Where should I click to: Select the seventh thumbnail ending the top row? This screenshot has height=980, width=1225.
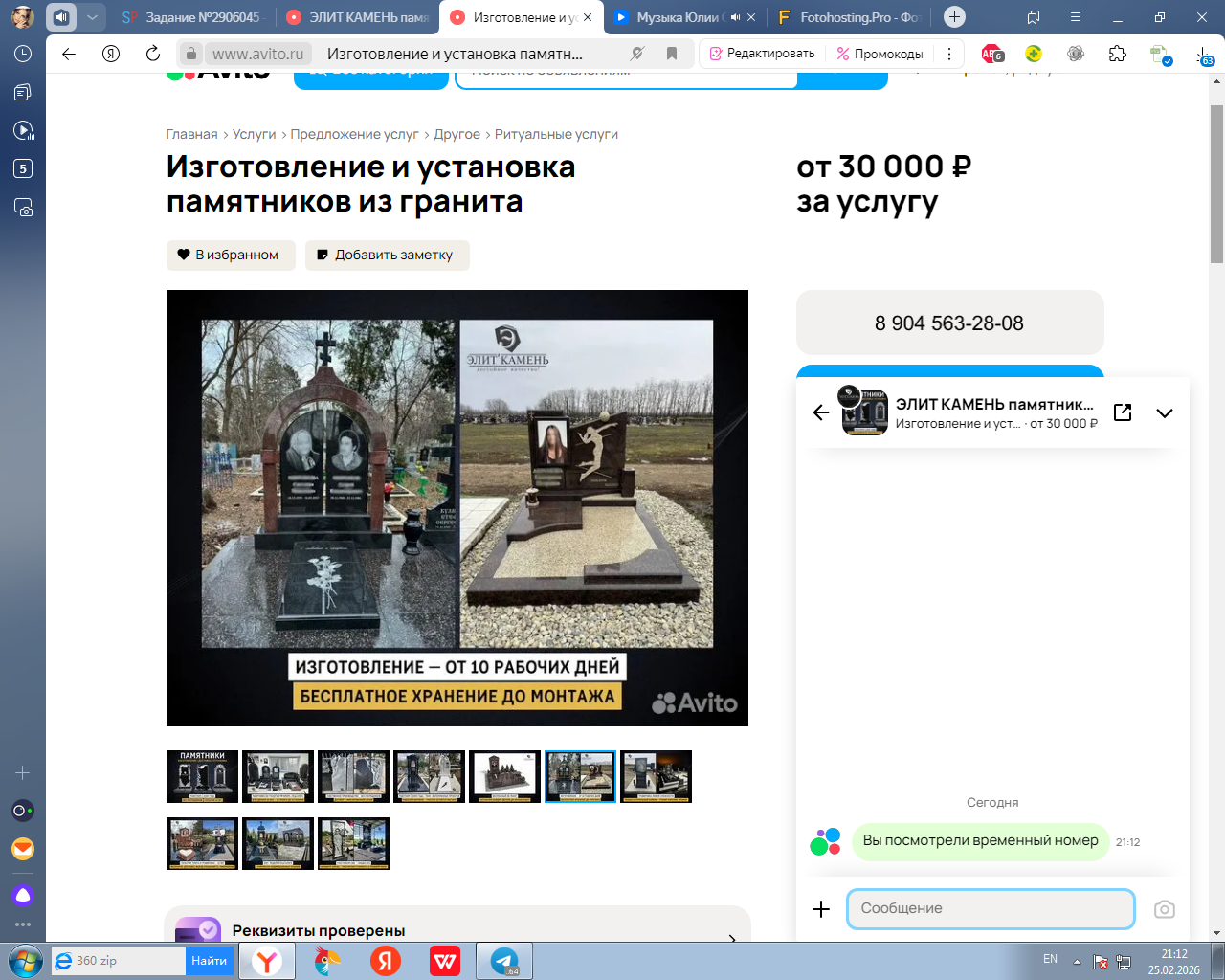click(x=656, y=776)
